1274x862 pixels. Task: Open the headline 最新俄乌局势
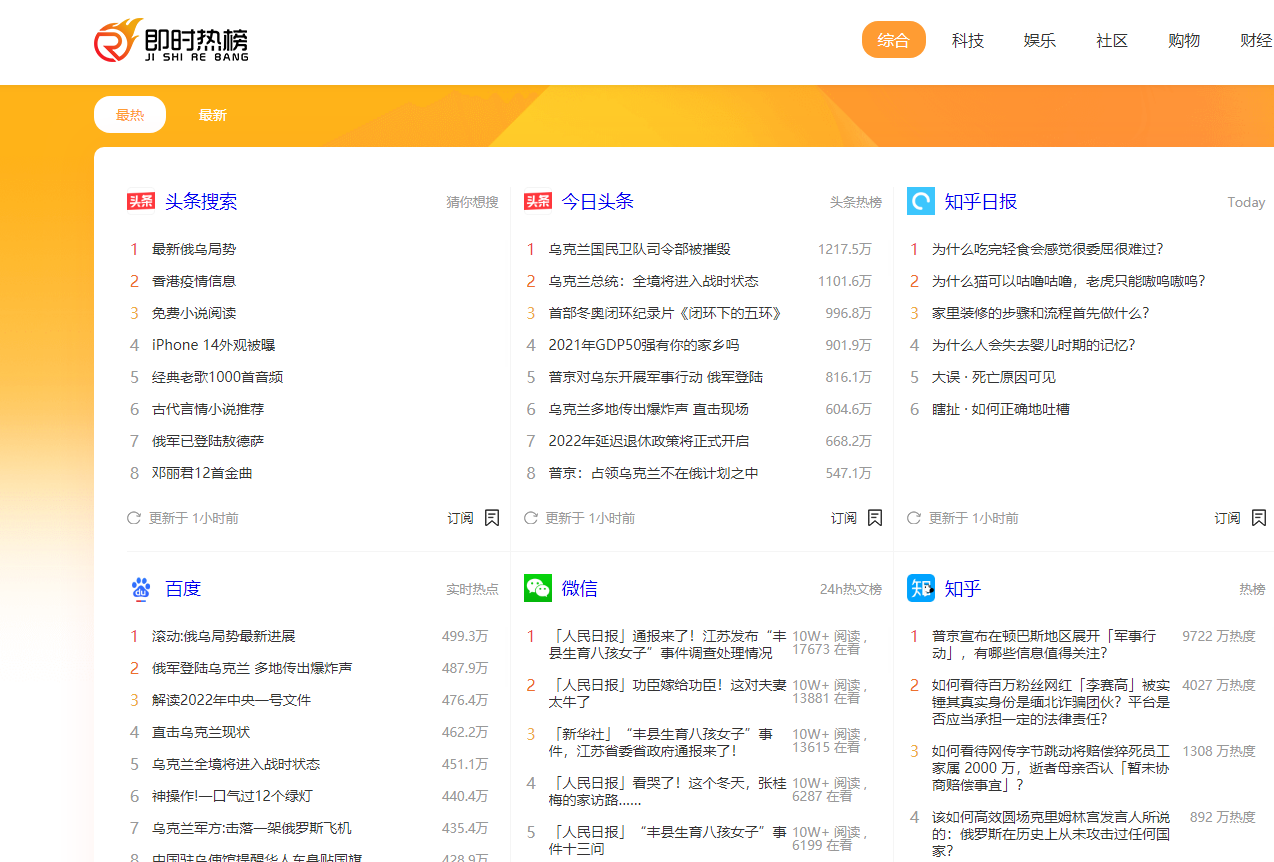(194, 249)
